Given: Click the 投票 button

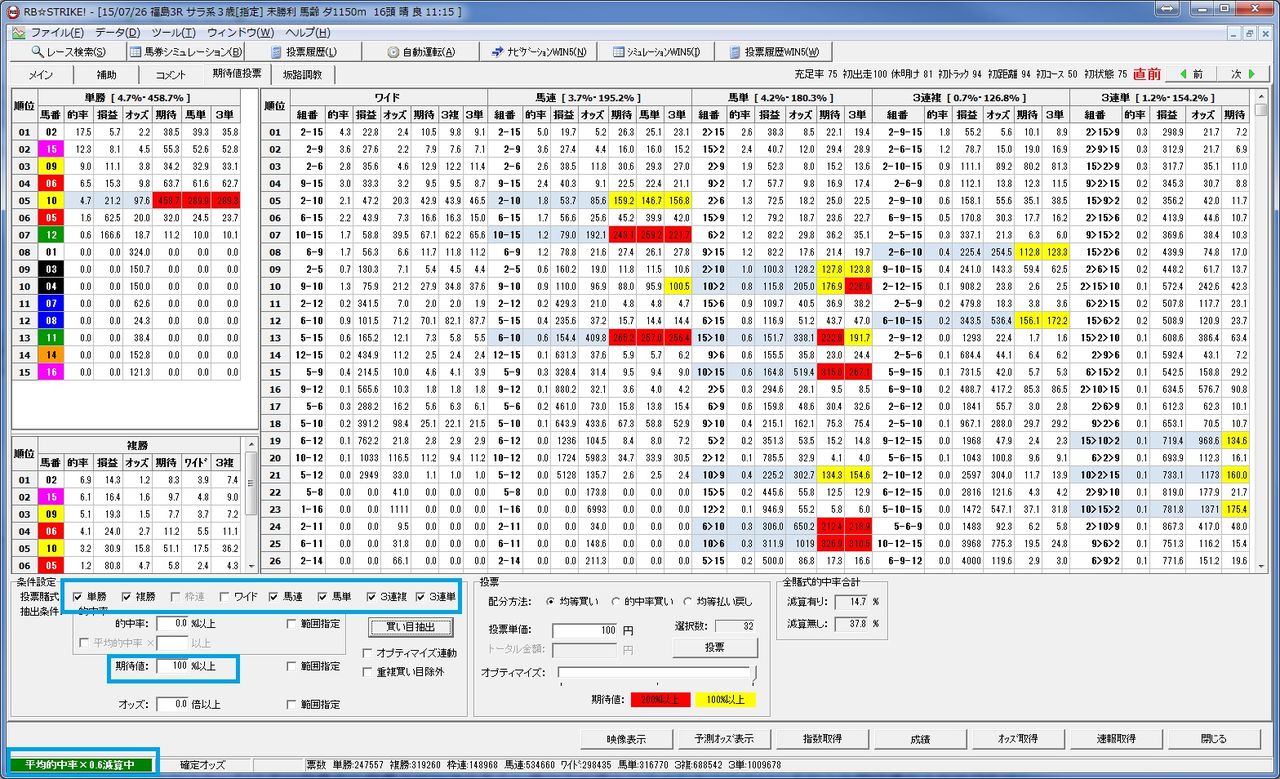Looking at the screenshot, I should [714, 648].
